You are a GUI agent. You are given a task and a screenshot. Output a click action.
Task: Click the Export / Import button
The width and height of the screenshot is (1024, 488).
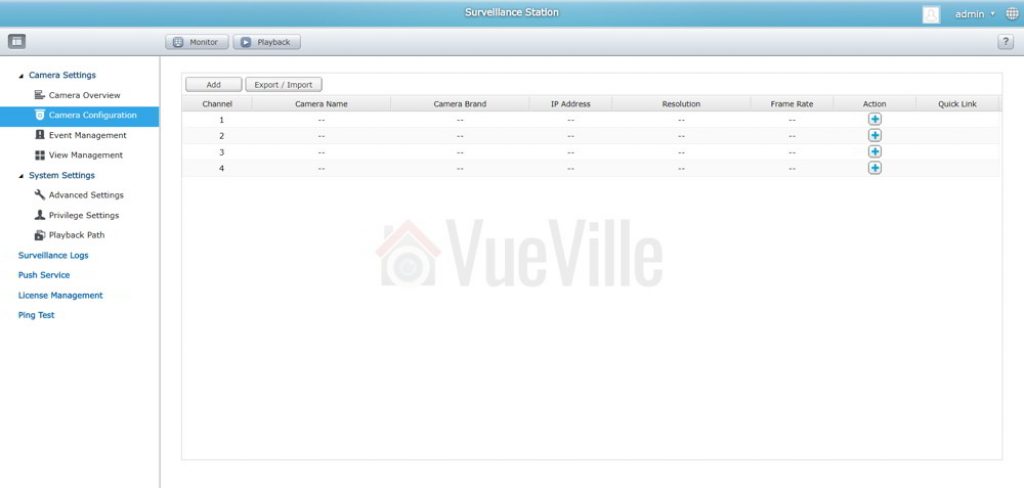tap(283, 85)
